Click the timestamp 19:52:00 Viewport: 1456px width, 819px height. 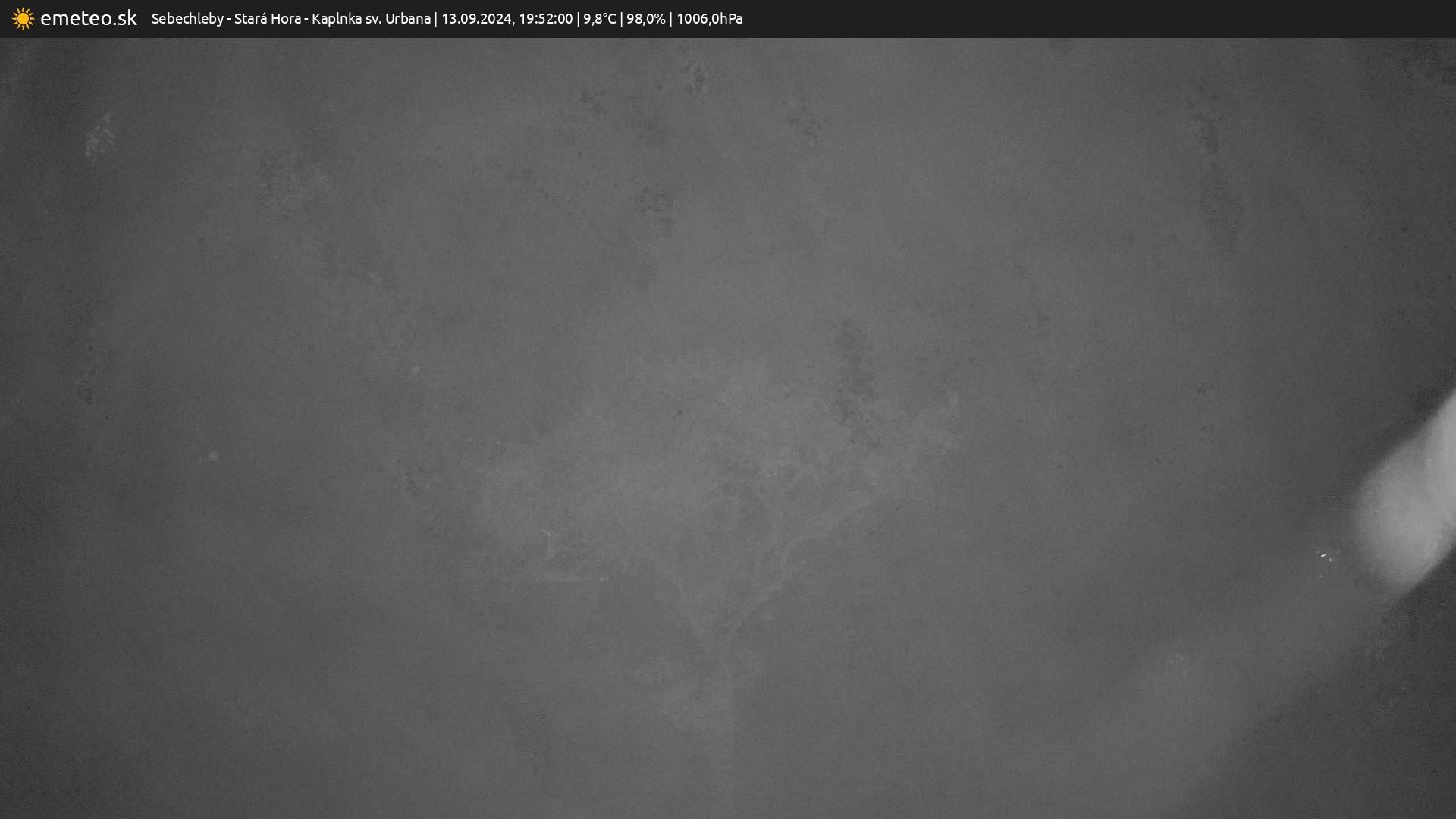(x=545, y=19)
